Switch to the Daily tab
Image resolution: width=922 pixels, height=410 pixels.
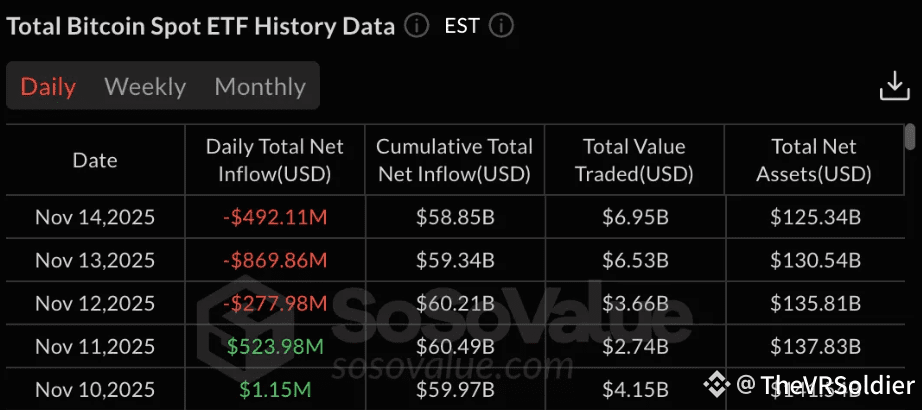[48, 87]
